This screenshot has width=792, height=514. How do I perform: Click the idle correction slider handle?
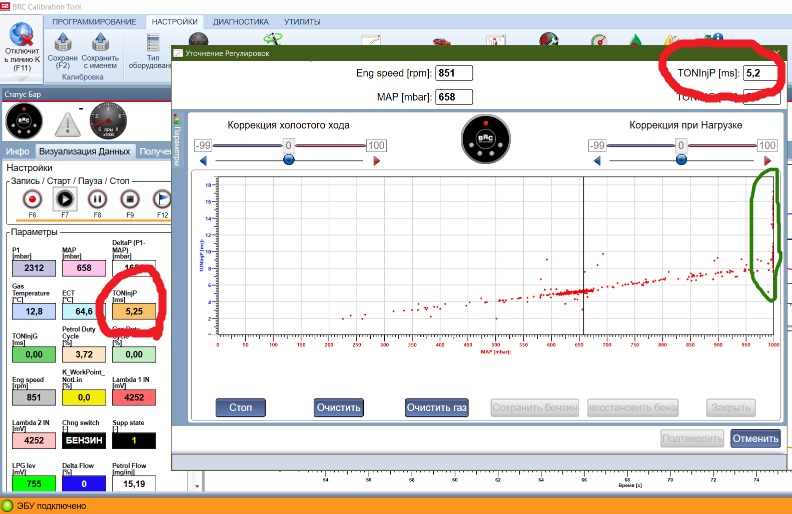pyautogui.click(x=289, y=159)
